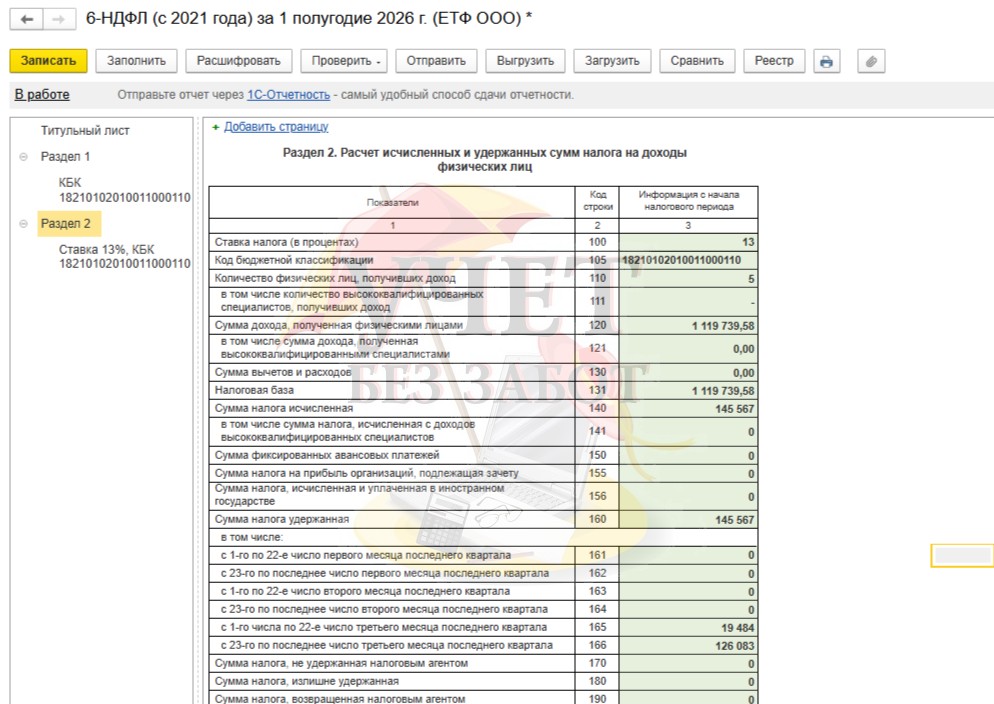This screenshot has width=994, height=704.
Task: Open the Проверить dropdown menu
Action: click(x=345, y=61)
